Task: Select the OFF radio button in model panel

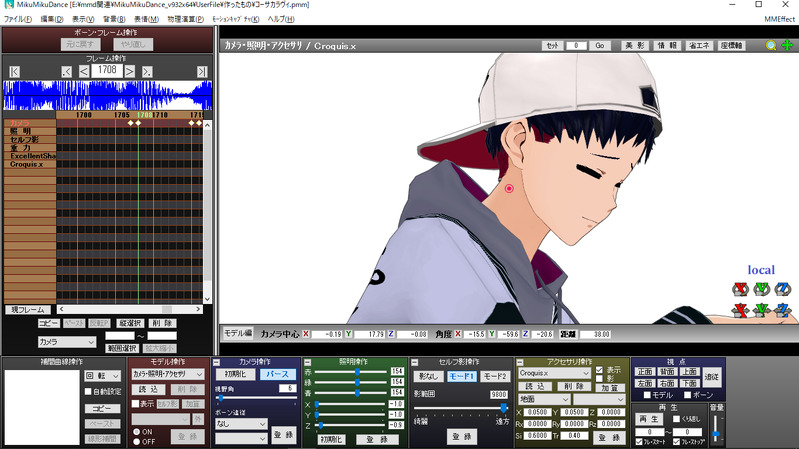Action: pos(136,442)
